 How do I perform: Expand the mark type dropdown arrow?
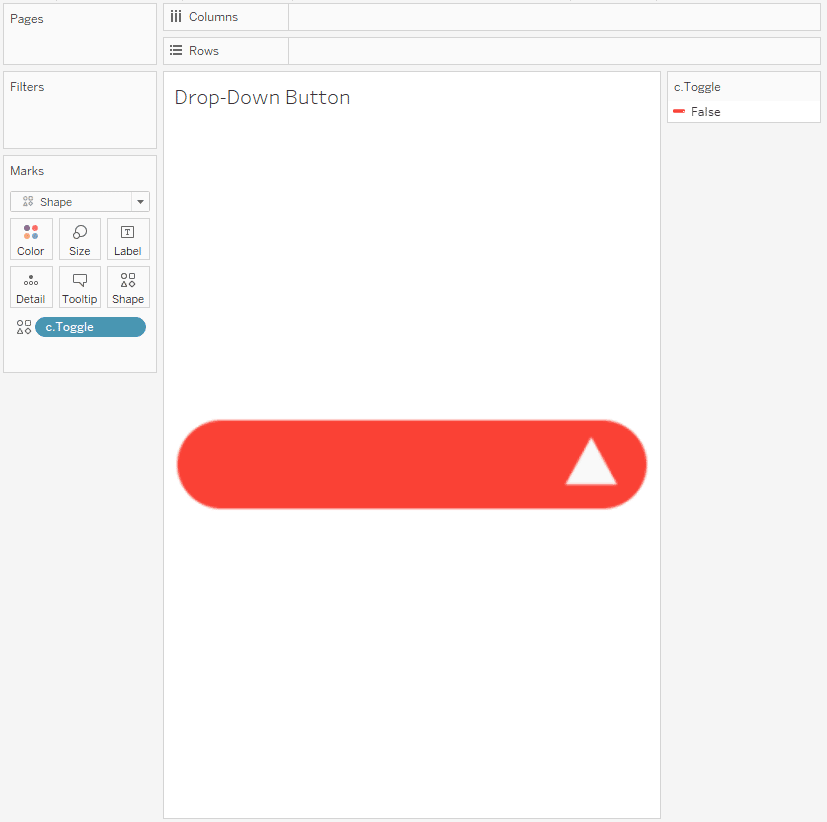(140, 202)
